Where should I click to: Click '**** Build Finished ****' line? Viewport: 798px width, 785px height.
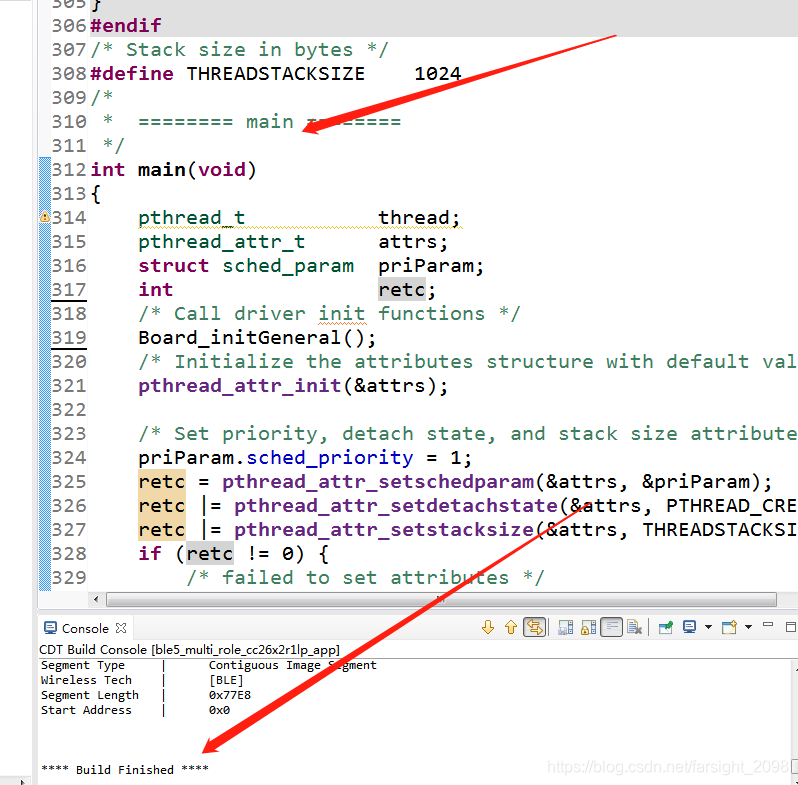coord(125,770)
